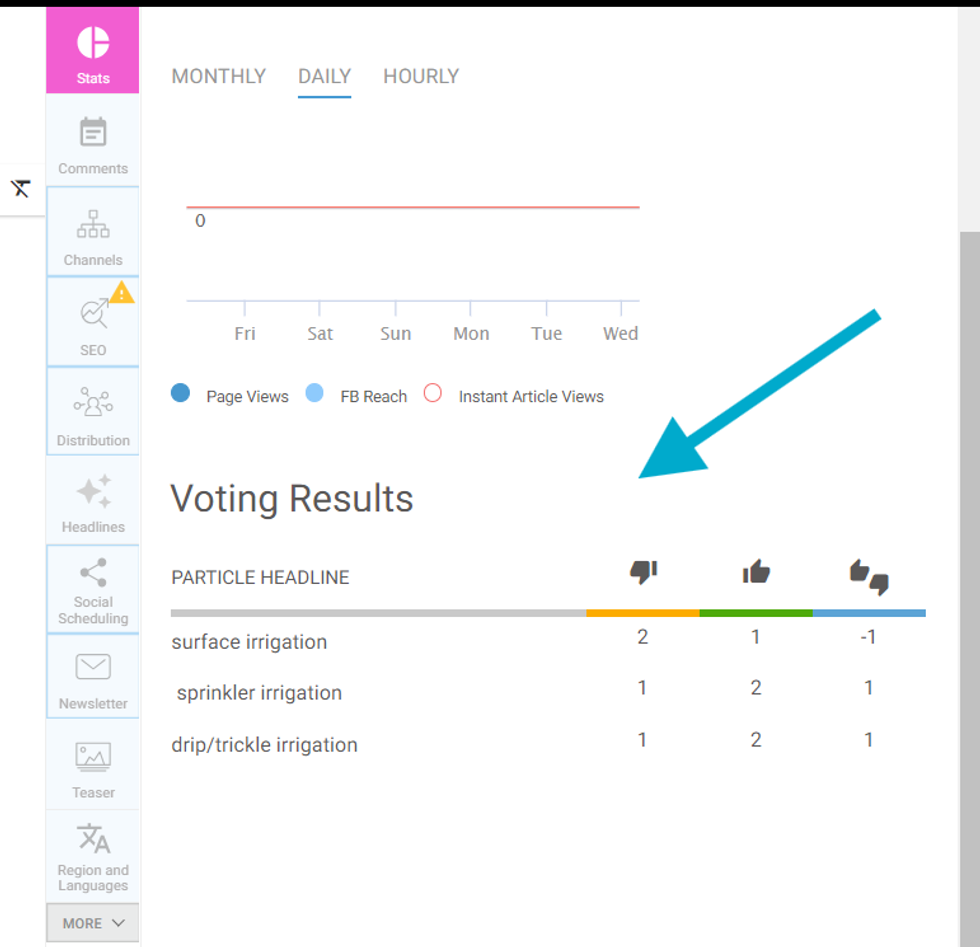Image resolution: width=980 pixels, height=947 pixels.
Task: Open Region and Languages translate icon
Action: [x=93, y=839]
